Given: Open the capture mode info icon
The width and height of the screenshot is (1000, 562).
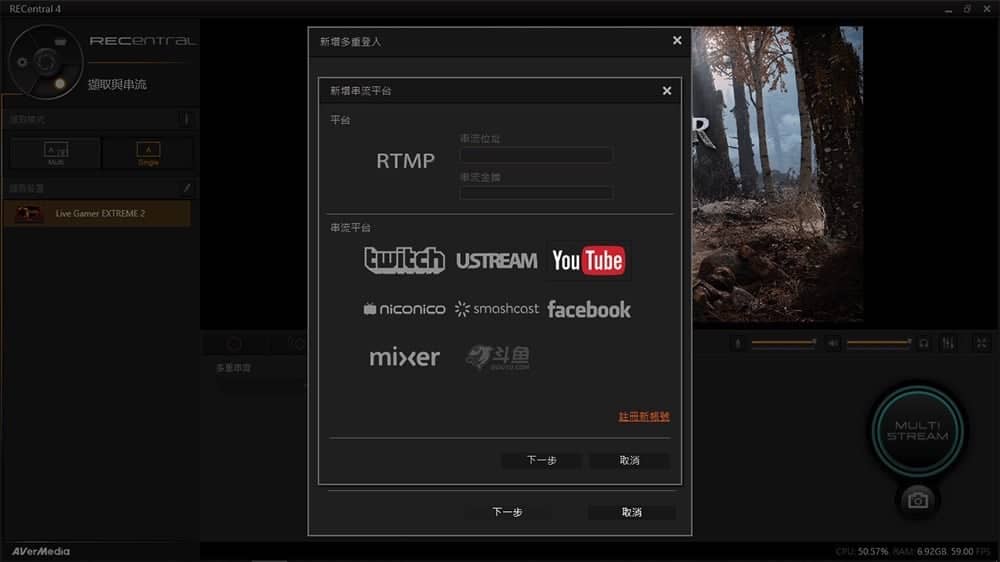Looking at the screenshot, I should (x=186, y=119).
